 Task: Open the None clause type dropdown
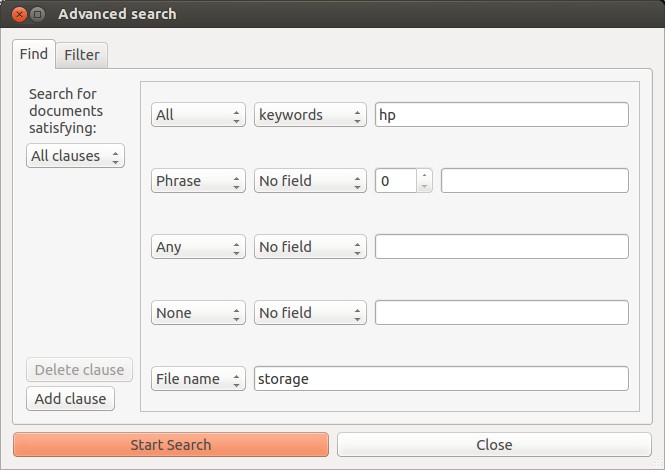tap(198, 313)
